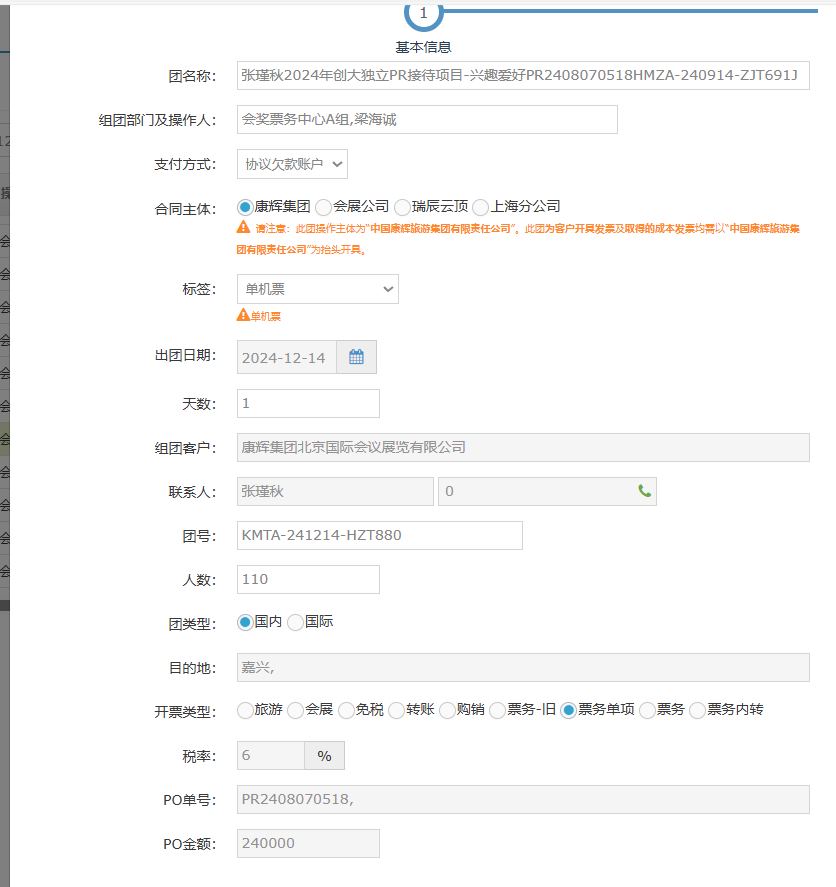Edit the 团号 group number field
Viewport: 836px width, 887px height.
click(379, 535)
